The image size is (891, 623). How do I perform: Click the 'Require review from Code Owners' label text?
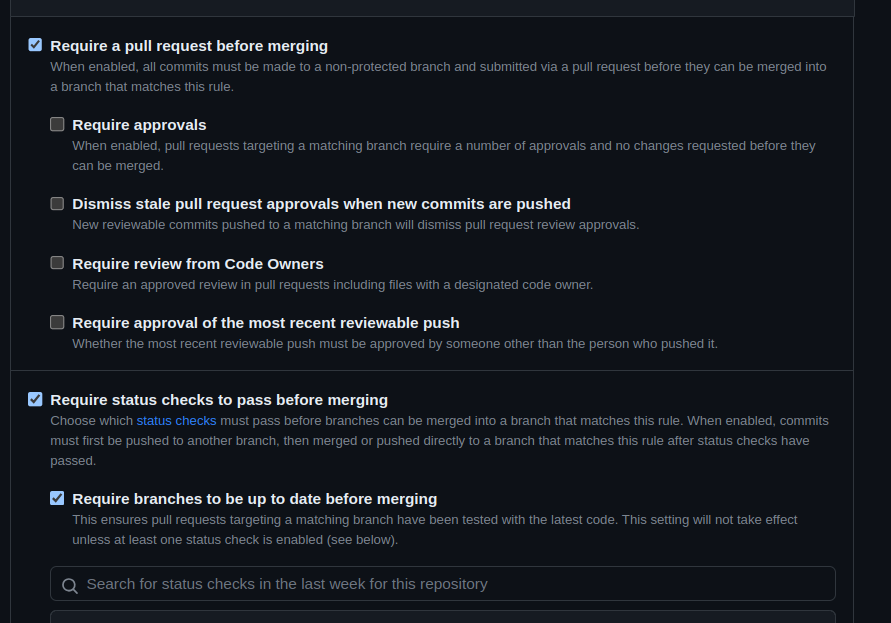[198, 264]
